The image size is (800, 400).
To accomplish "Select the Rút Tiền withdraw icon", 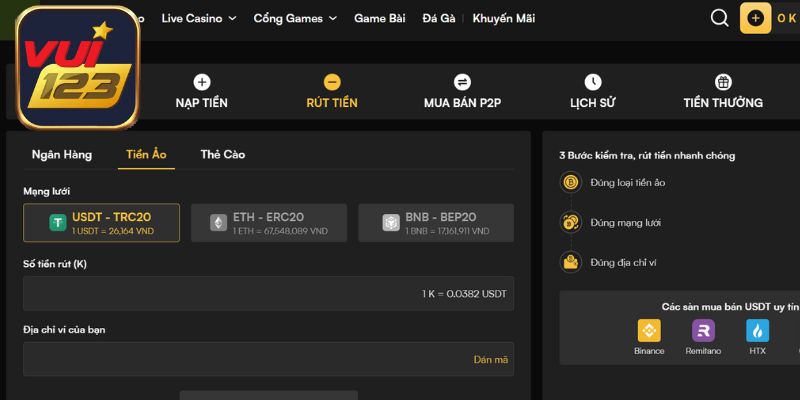I will (332, 83).
